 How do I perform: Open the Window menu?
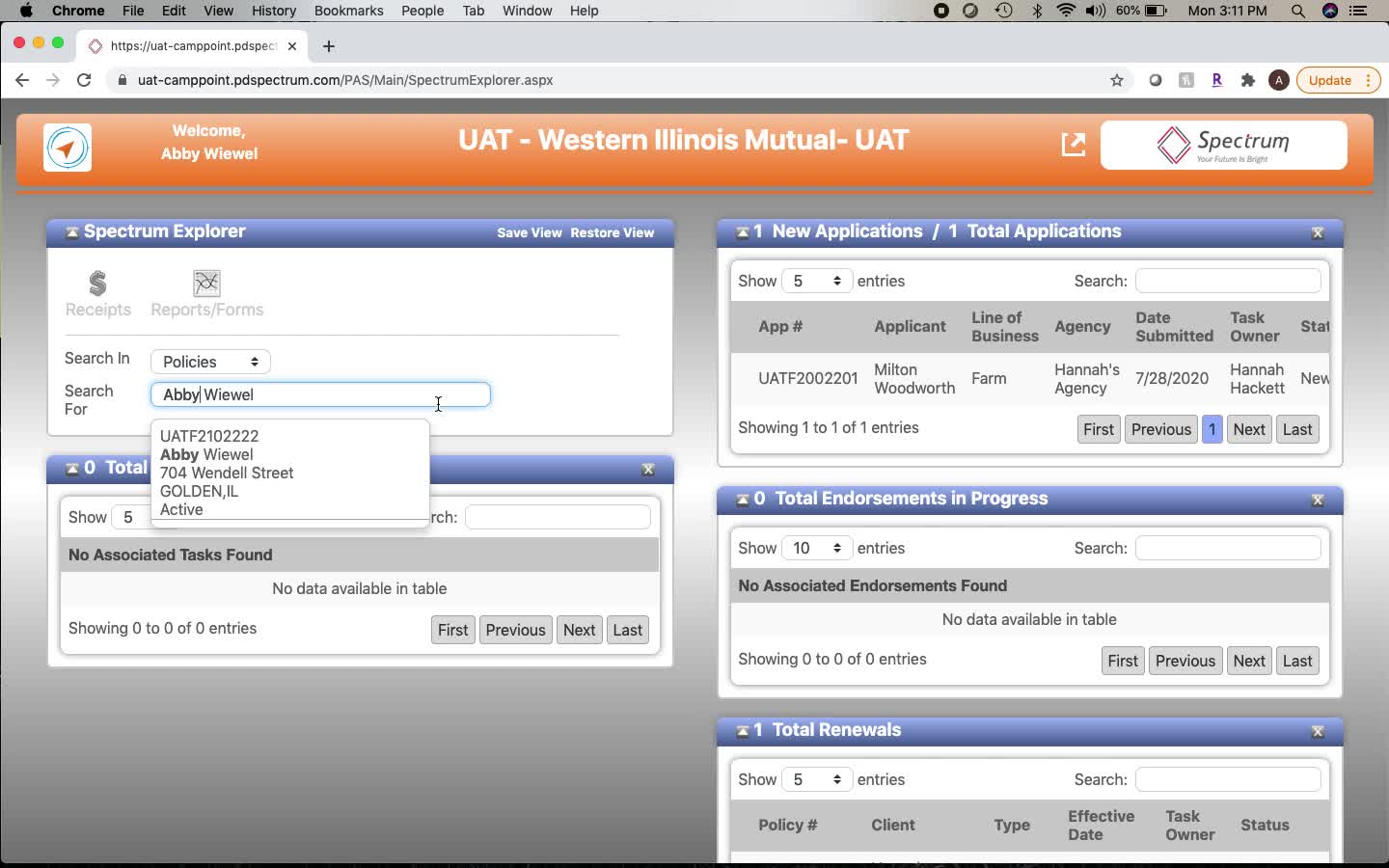[527, 11]
